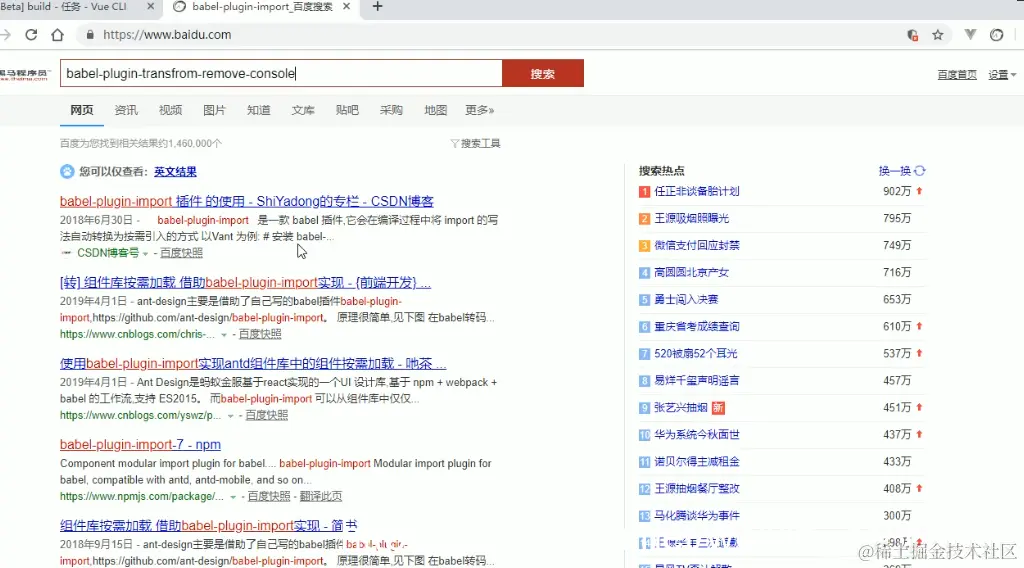Image resolution: width=1024 pixels, height=568 pixels.
Task: Switch to the 图片 tab
Action: click(214, 110)
